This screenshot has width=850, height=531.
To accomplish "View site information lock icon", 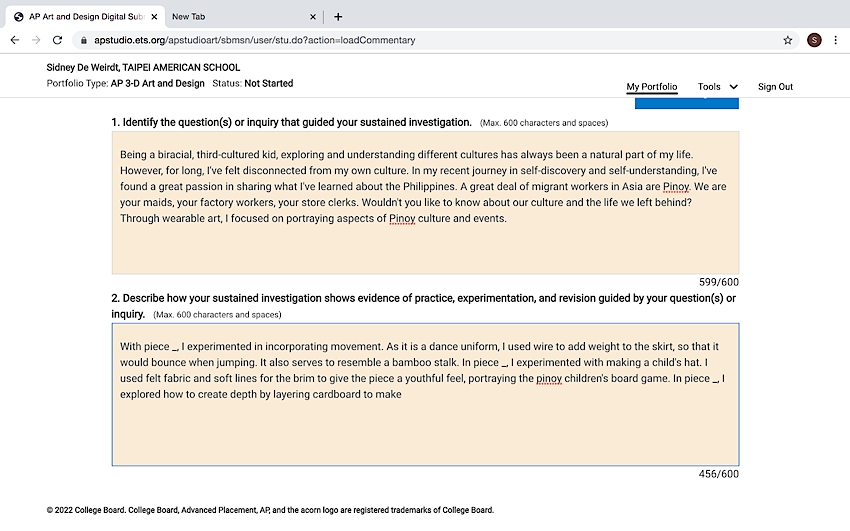I will pyautogui.click(x=81, y=40).
